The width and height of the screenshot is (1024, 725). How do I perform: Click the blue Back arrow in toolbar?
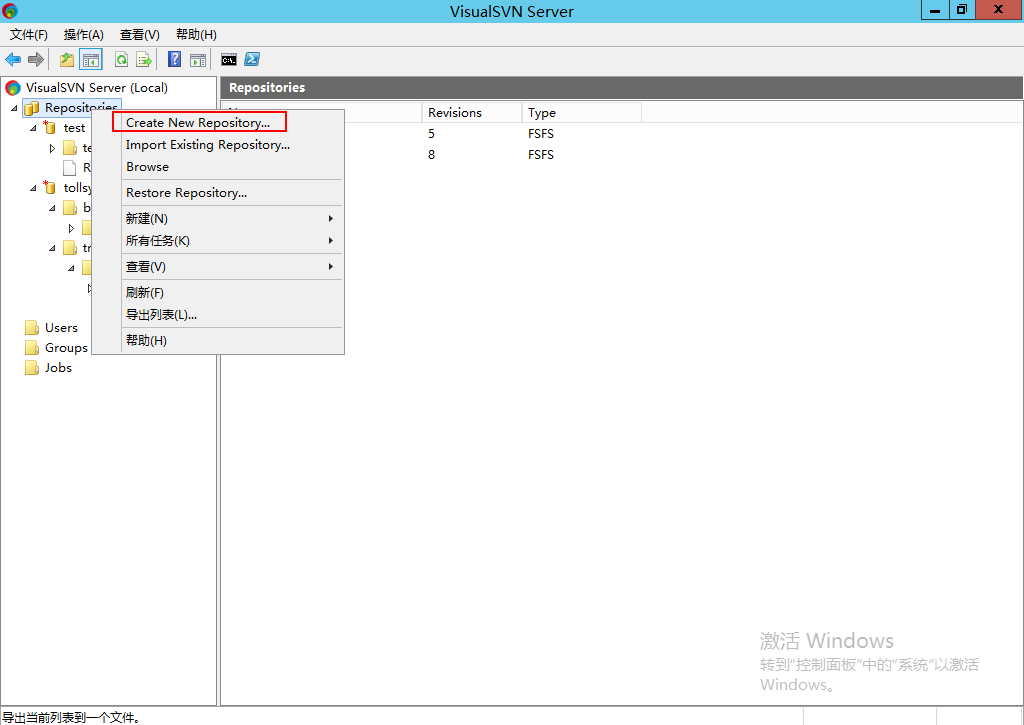point(13,60)
